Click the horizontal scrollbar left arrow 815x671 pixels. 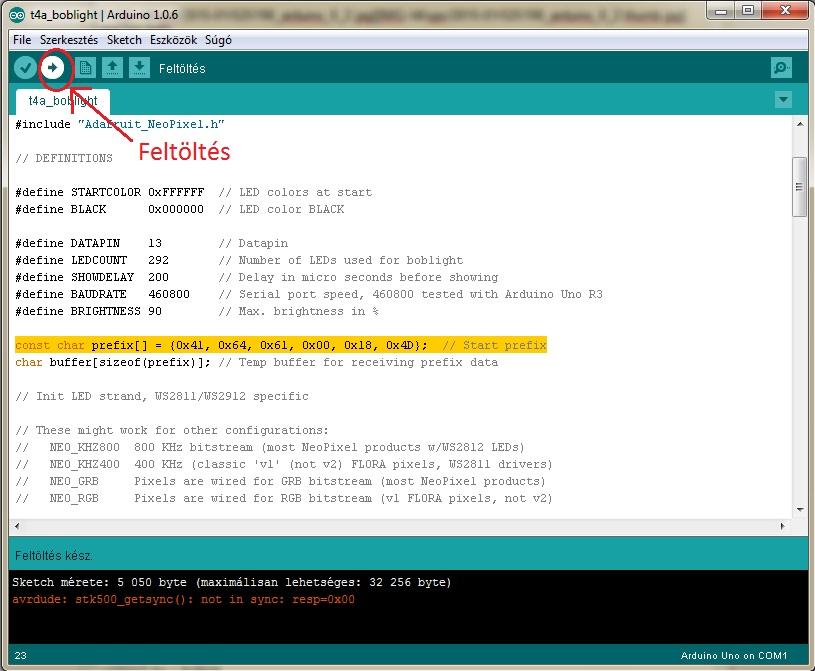click(x=17, y=526)
